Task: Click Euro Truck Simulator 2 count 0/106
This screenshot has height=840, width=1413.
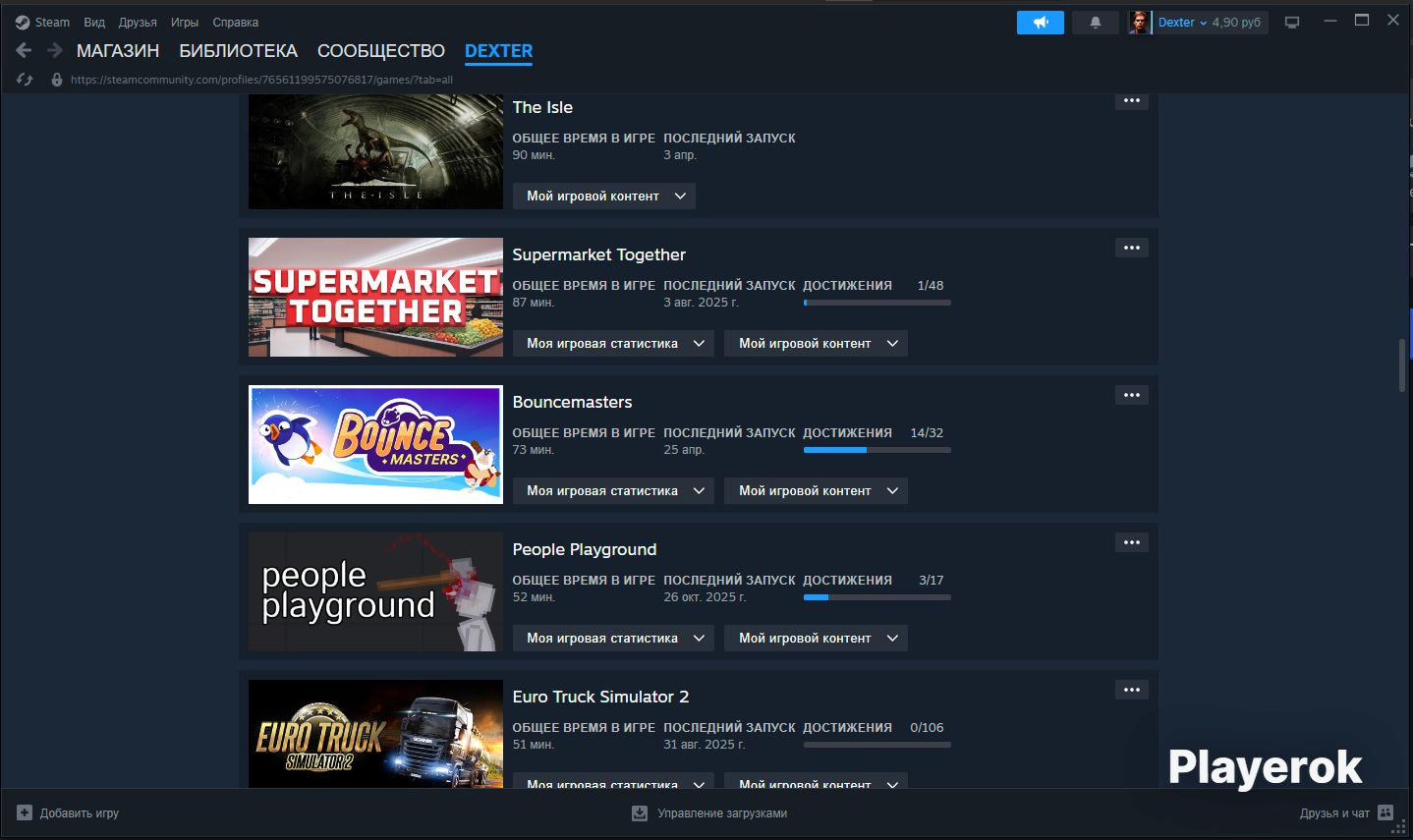Action: 927,728
